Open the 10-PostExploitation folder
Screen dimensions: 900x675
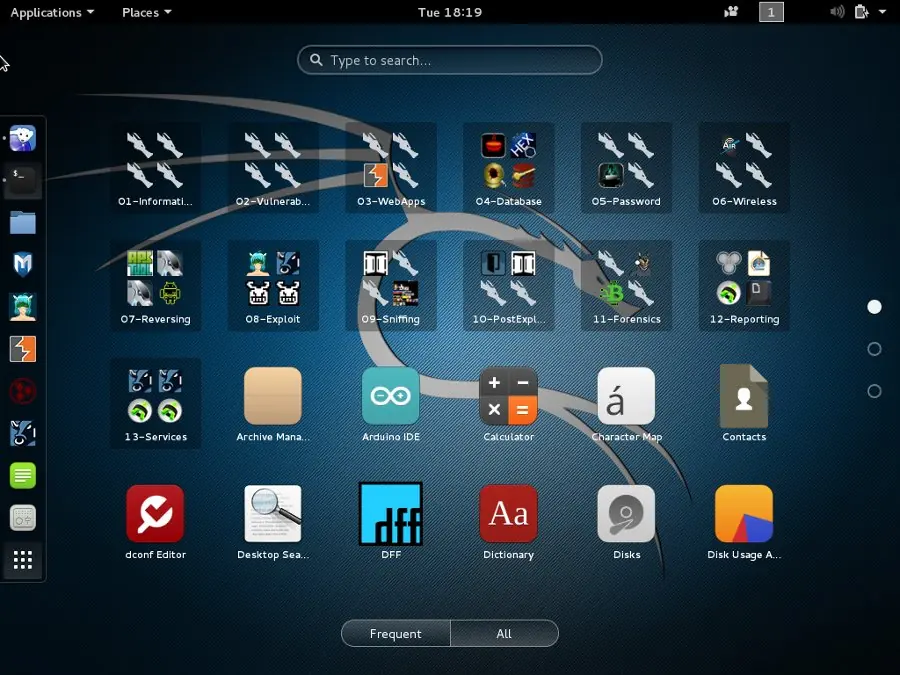(509, 285)
